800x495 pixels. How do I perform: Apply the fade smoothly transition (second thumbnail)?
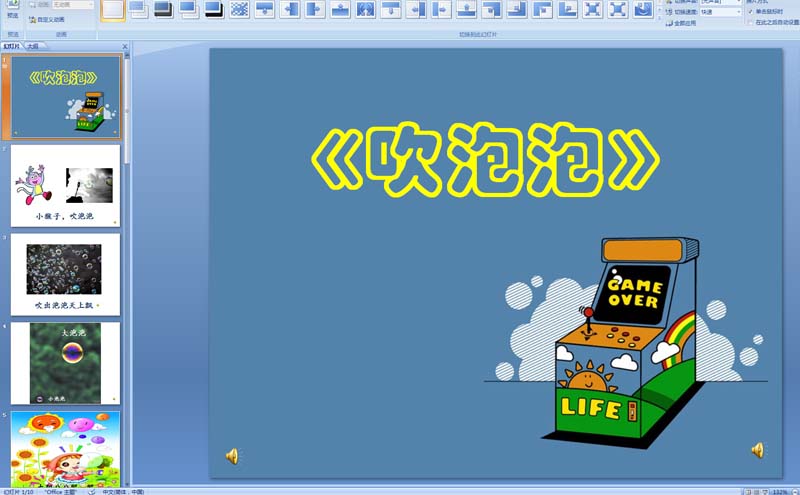(x=138, y=9)
